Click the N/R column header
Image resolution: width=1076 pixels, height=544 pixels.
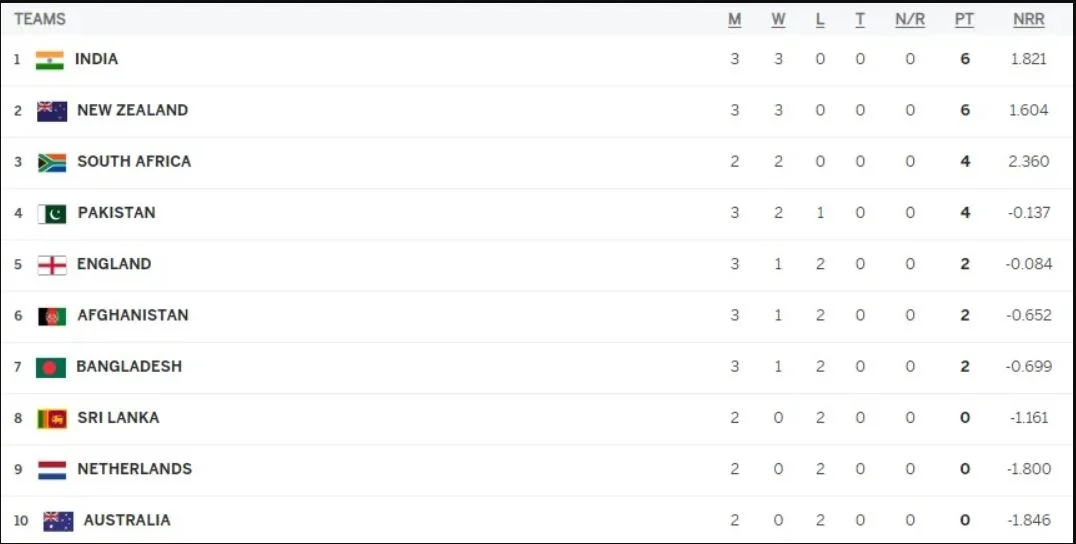coord(910,20)
